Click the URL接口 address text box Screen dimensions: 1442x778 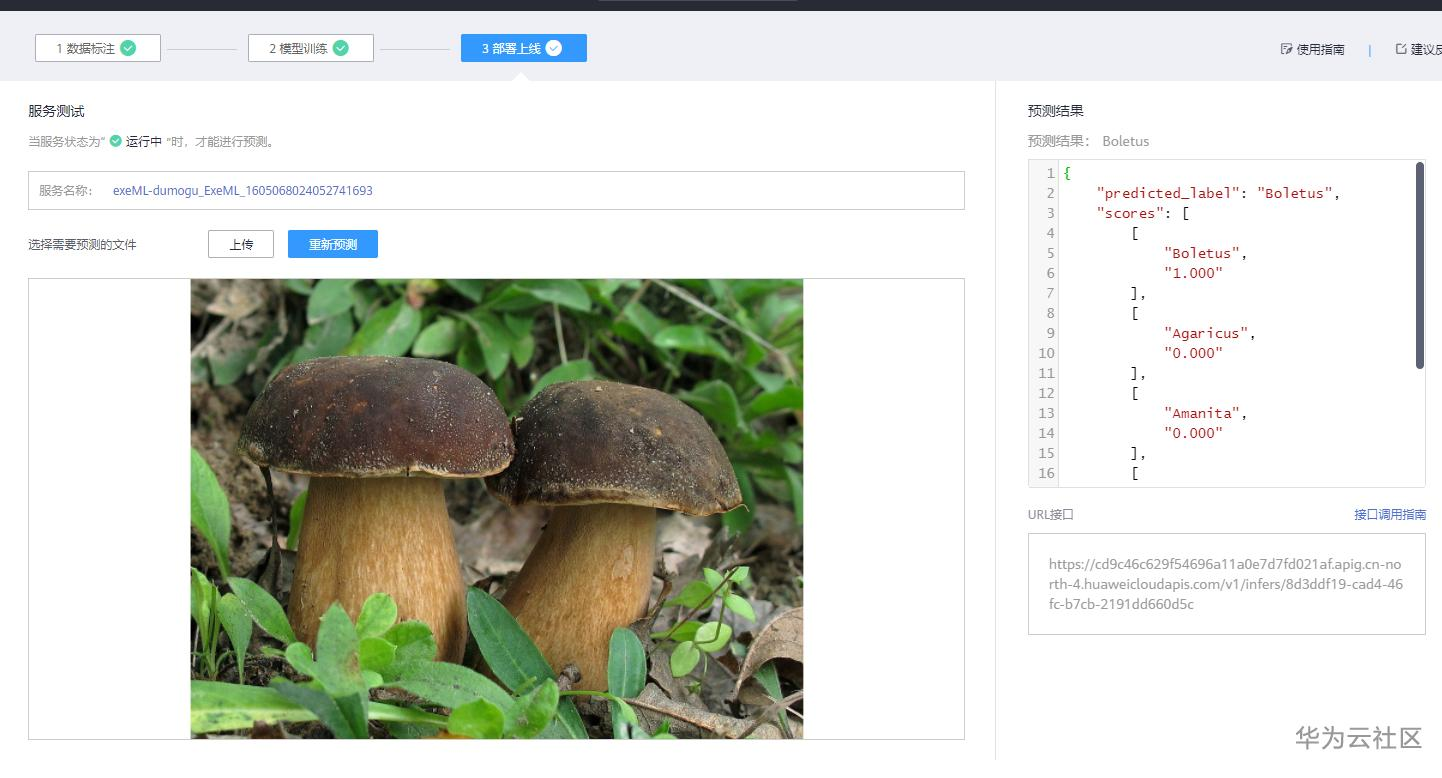[1227, 584]
